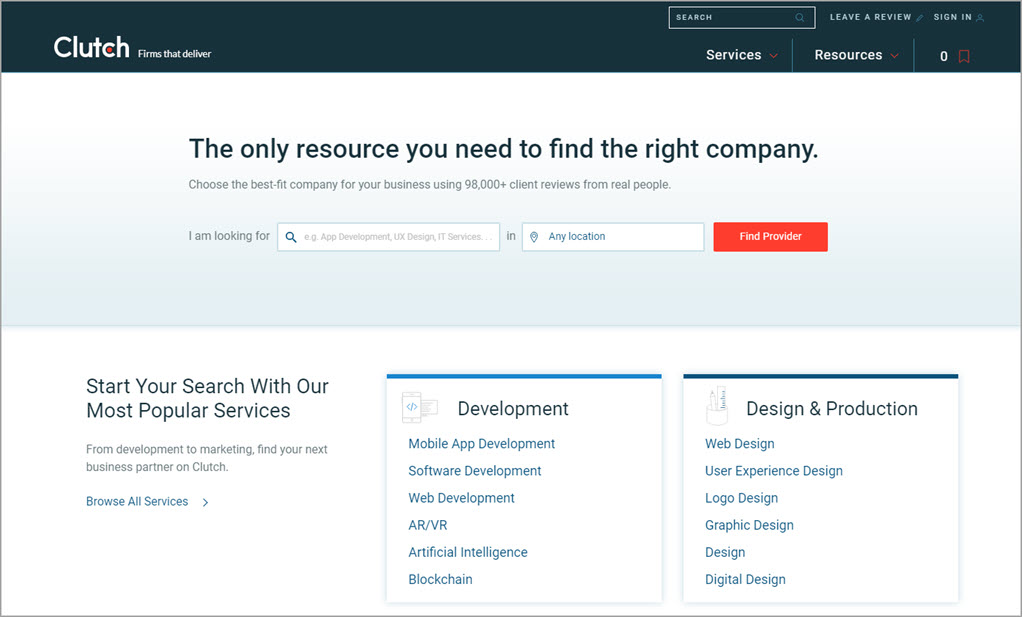1023x617 pixels.
Task: Go to the Sign In page
Action: [952, 18]
